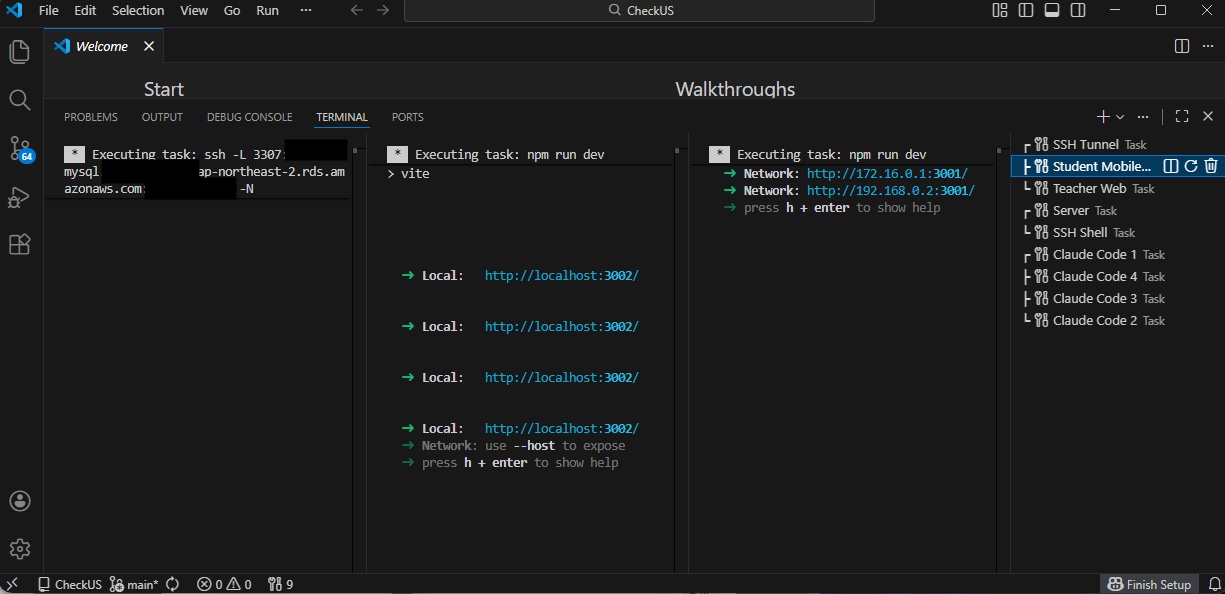Toggle the Secondary Side Bar layout control
1225x594 pixels.
[x=1077, y=10]
